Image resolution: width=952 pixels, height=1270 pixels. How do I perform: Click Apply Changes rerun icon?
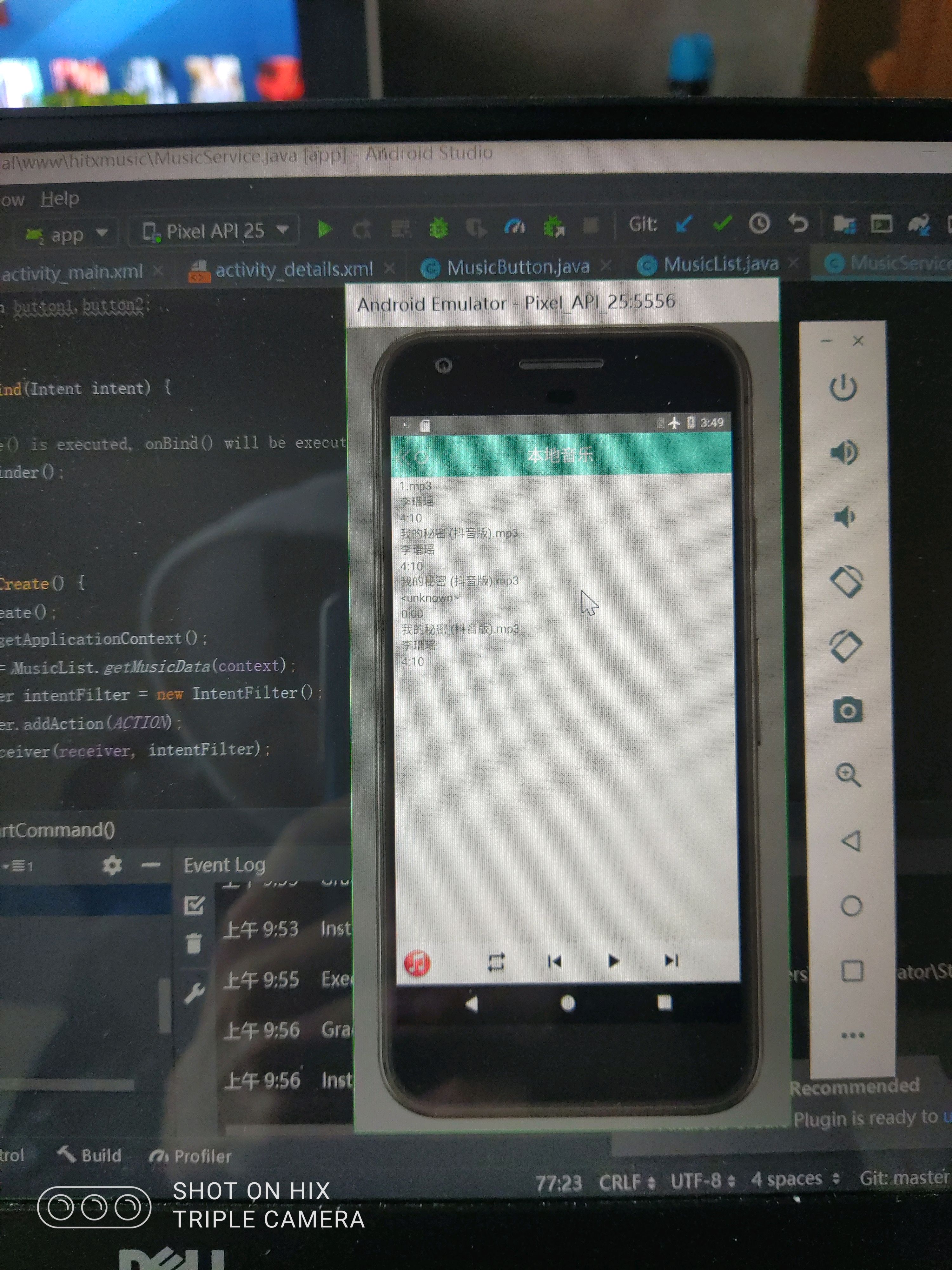pos(362,230)
